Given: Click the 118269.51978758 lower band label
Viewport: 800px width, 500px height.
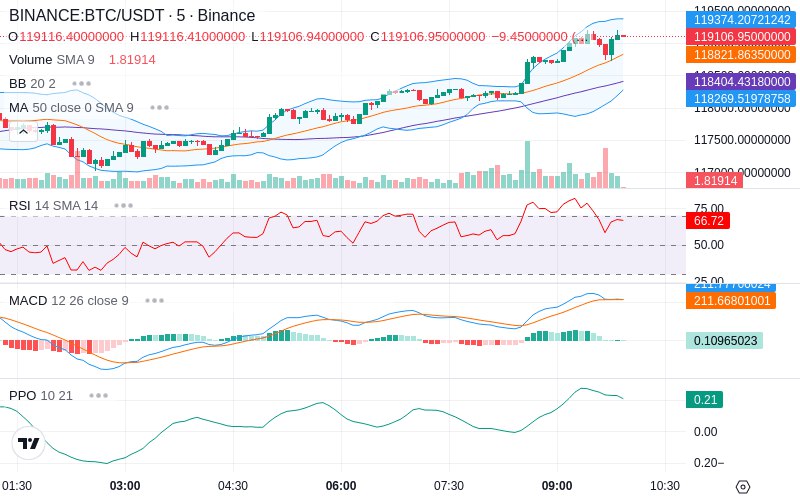Looking at the screenshot, I should click(x=741, y=98).
